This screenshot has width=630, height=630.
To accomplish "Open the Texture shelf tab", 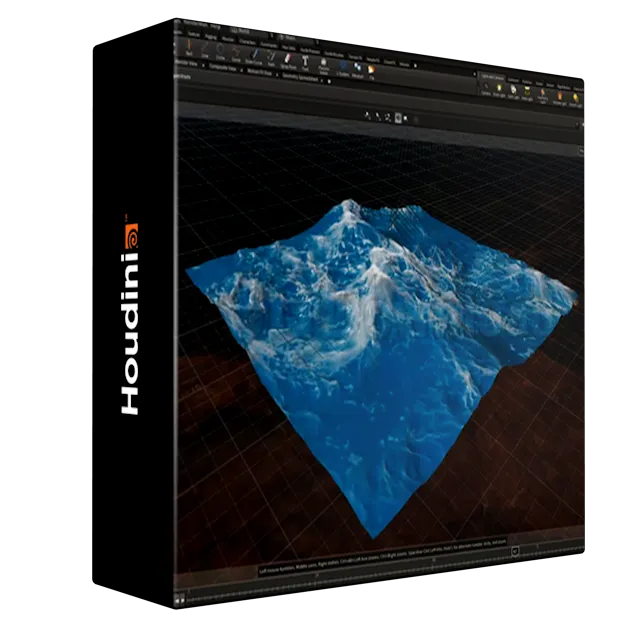I will pos(194,34).
